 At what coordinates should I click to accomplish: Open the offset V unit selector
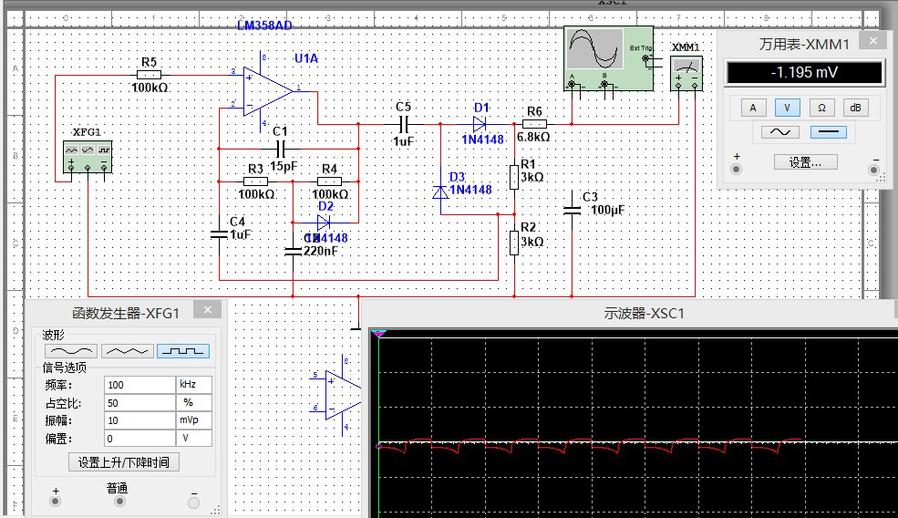point(193,439)
